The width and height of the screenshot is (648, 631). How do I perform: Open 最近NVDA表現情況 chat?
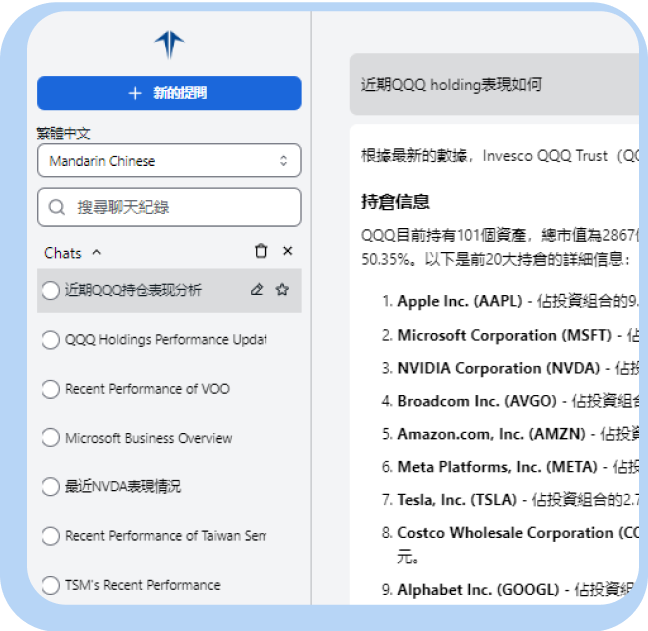pyautogui.click(x=123, y=486)
